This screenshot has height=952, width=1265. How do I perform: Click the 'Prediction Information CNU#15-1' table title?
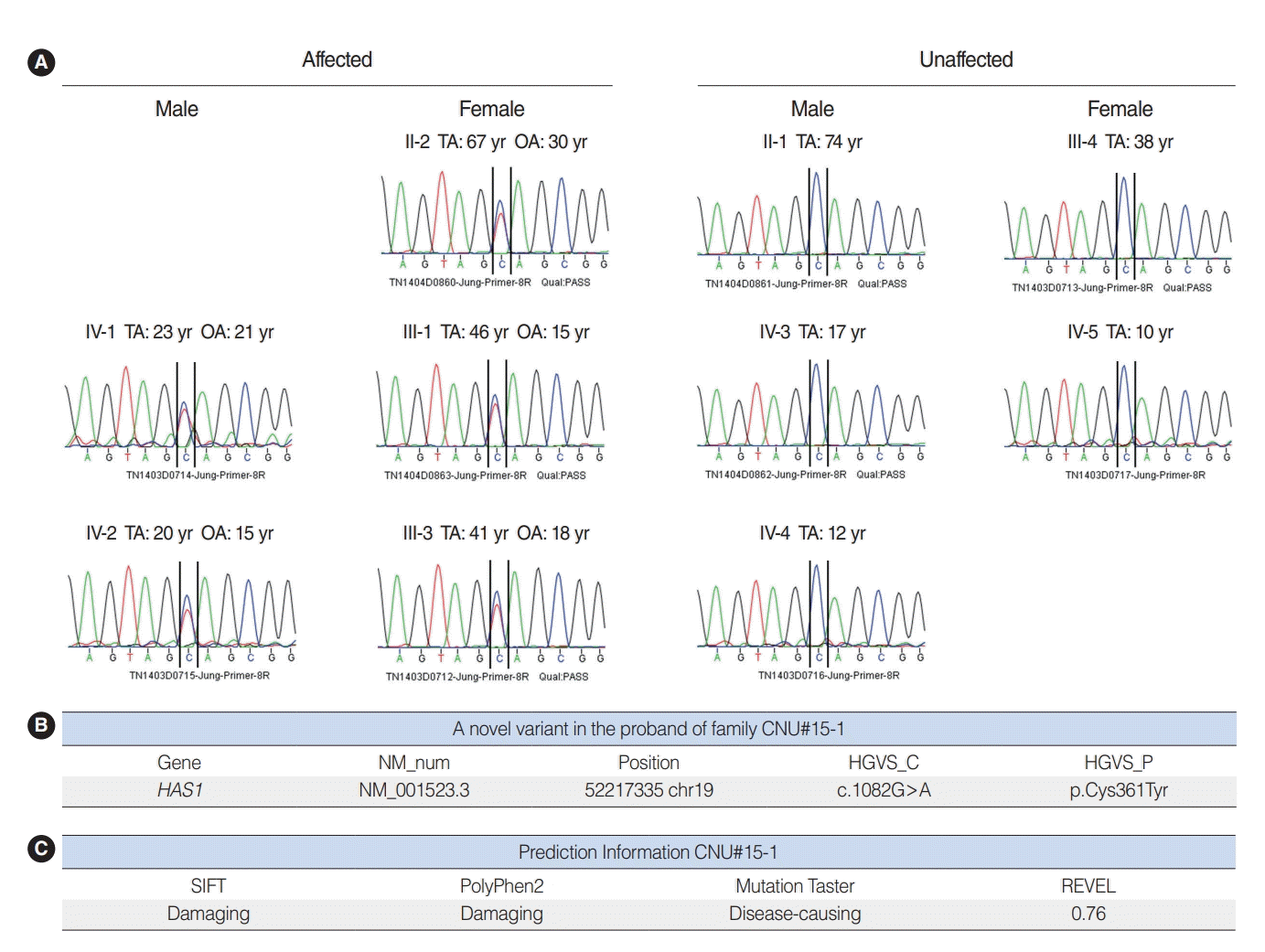pyautogui.click(x=649, y=852)
